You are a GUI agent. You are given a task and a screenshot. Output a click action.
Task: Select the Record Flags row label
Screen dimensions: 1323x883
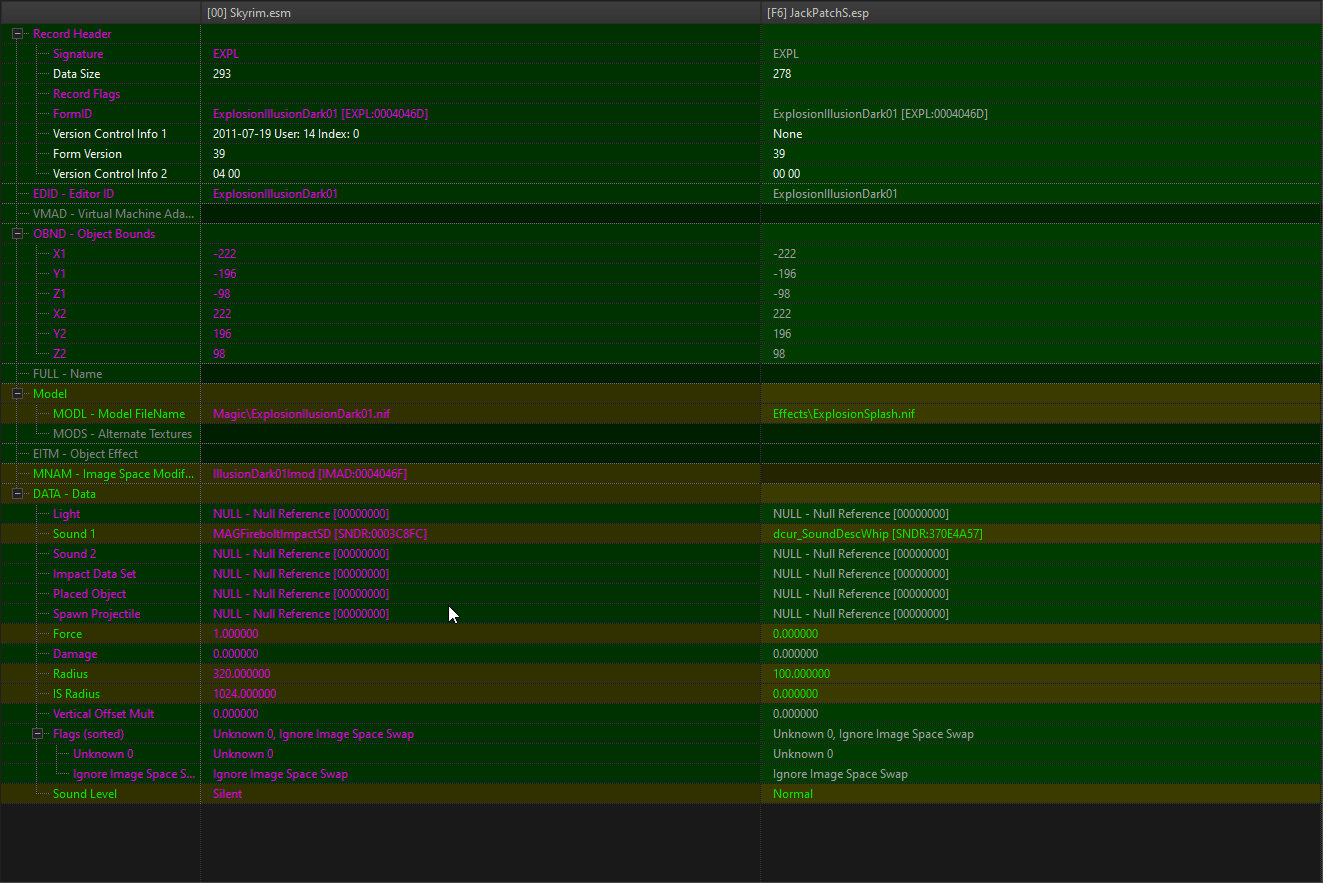[86, 94]
